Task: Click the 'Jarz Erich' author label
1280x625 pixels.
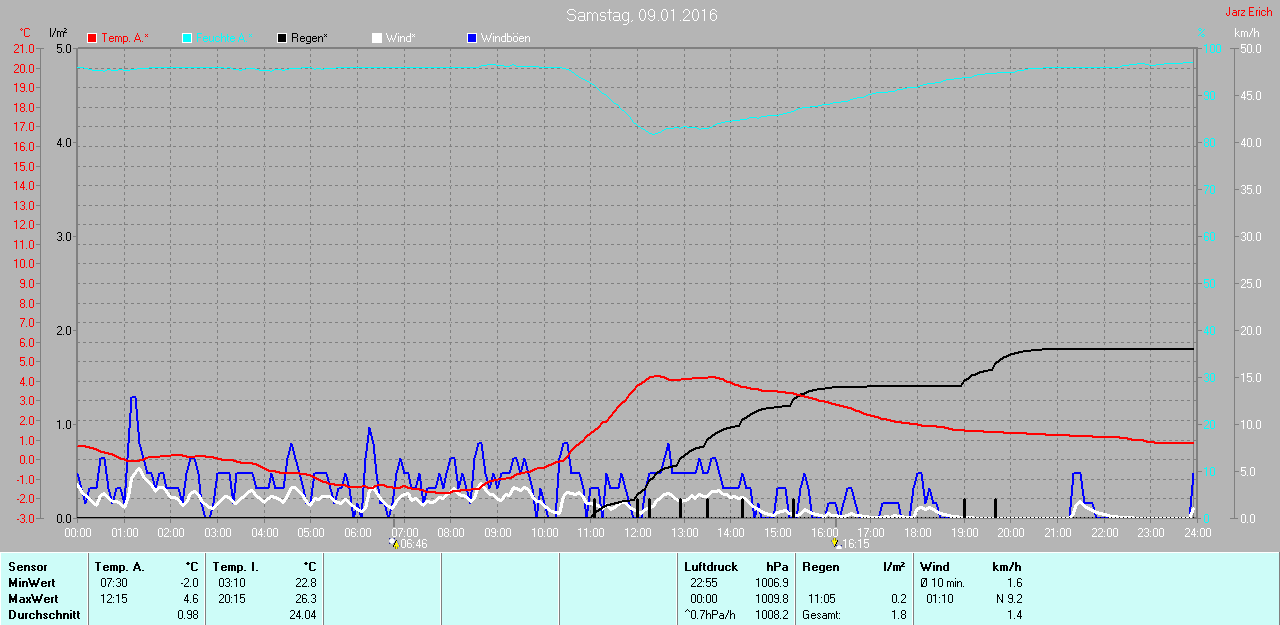Action: point(1249,12)
